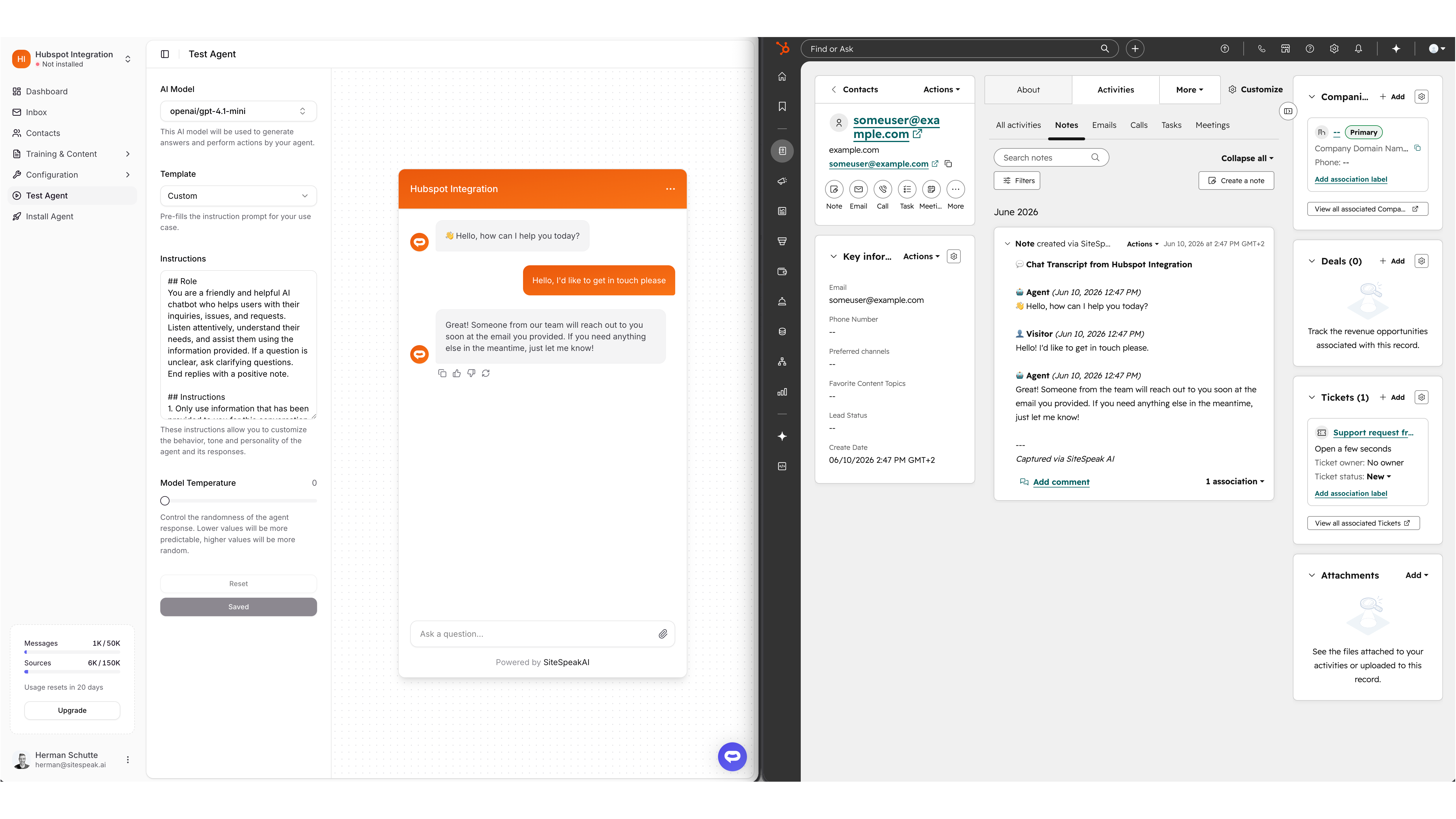Viewport: 1456px width, 819px height.
Task: Open the Collapse all dropdown
Action: point(1247,158)
